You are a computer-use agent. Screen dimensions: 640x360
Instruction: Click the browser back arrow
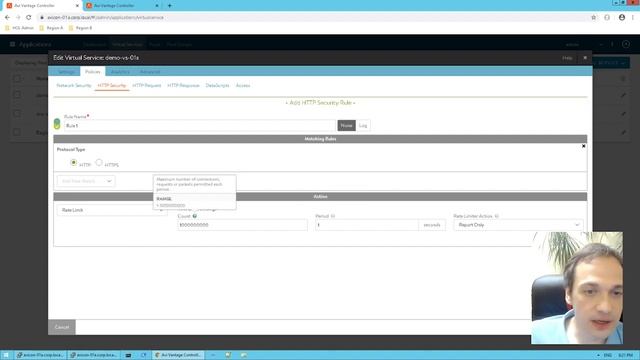coord(7,18)
